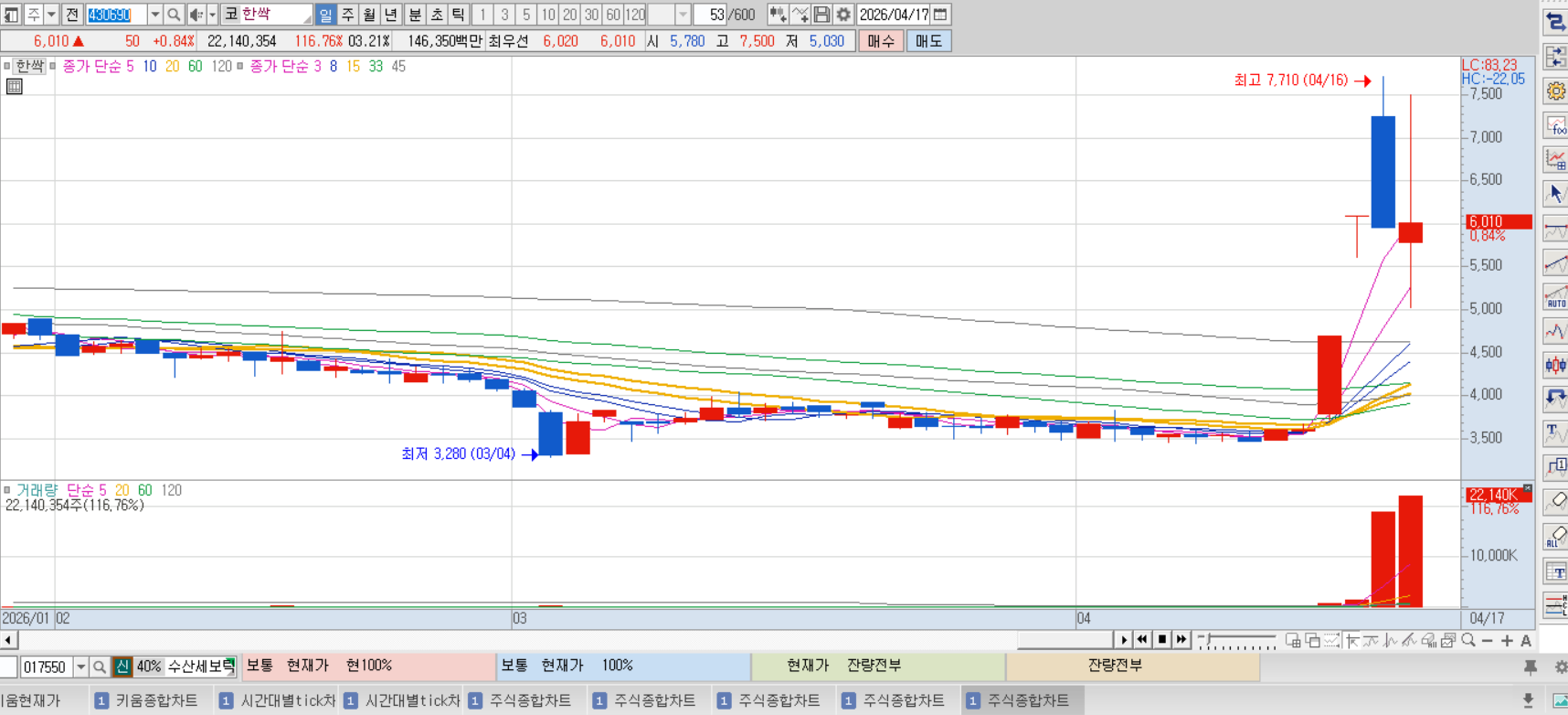The height and width of the screenshot is (715, 1568).
Task: Click the swap arrows icon in right sidebar
Action: coord(1555,21)
